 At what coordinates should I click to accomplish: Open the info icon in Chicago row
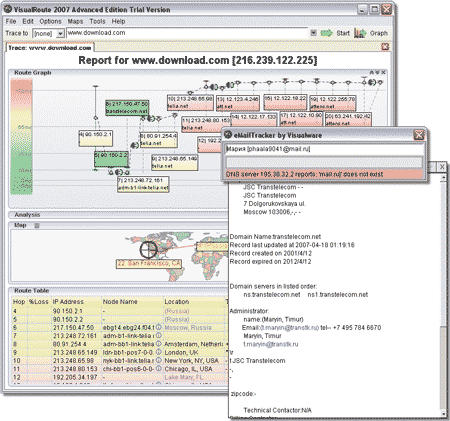tap(159, 369)
